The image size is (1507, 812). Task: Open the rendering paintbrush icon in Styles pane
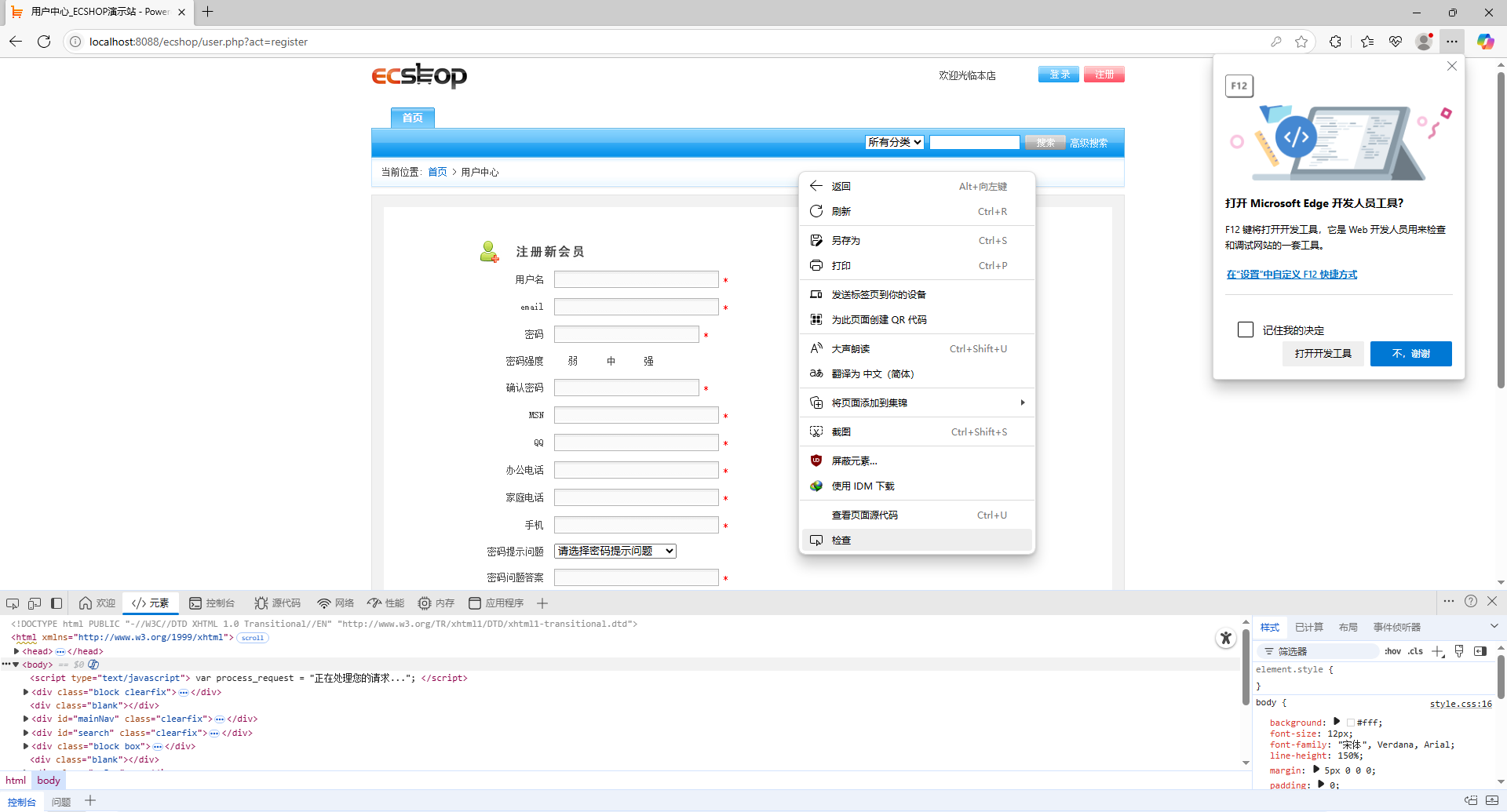pos(1459,651)
